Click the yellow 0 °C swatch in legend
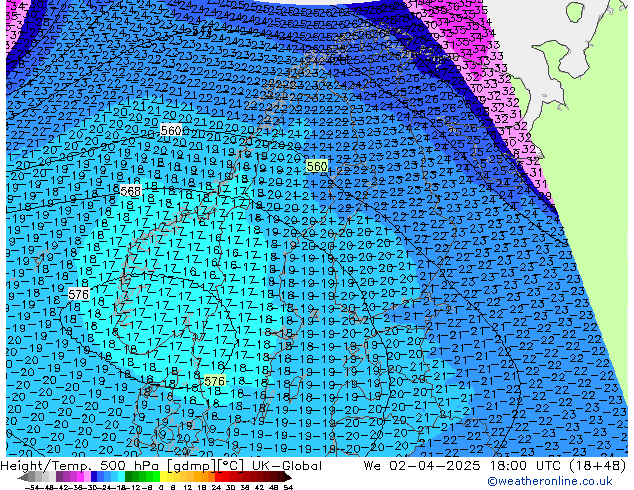Screen dimensions: 634x490 [x=163, y=477]
